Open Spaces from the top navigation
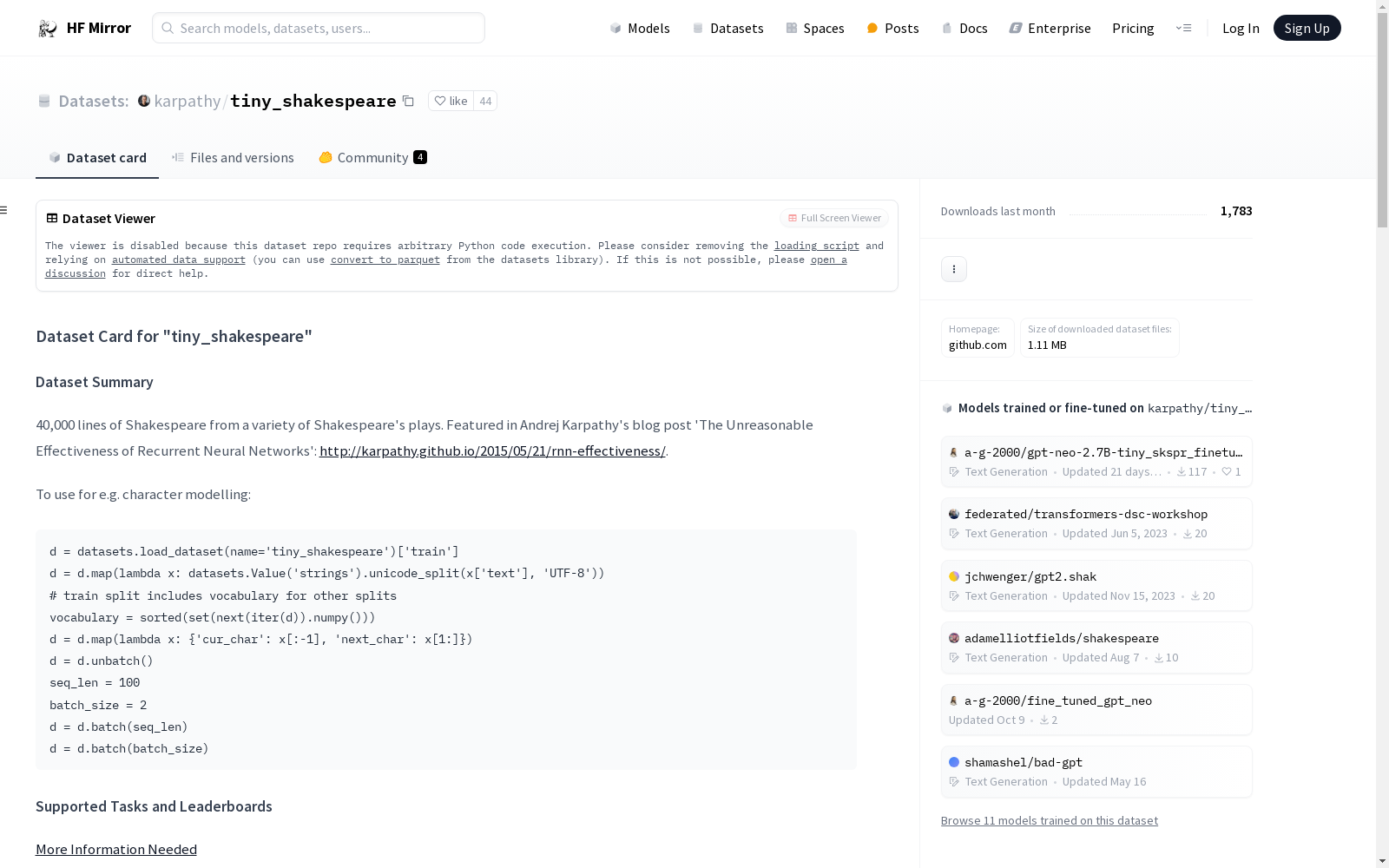 coord(815,28)
